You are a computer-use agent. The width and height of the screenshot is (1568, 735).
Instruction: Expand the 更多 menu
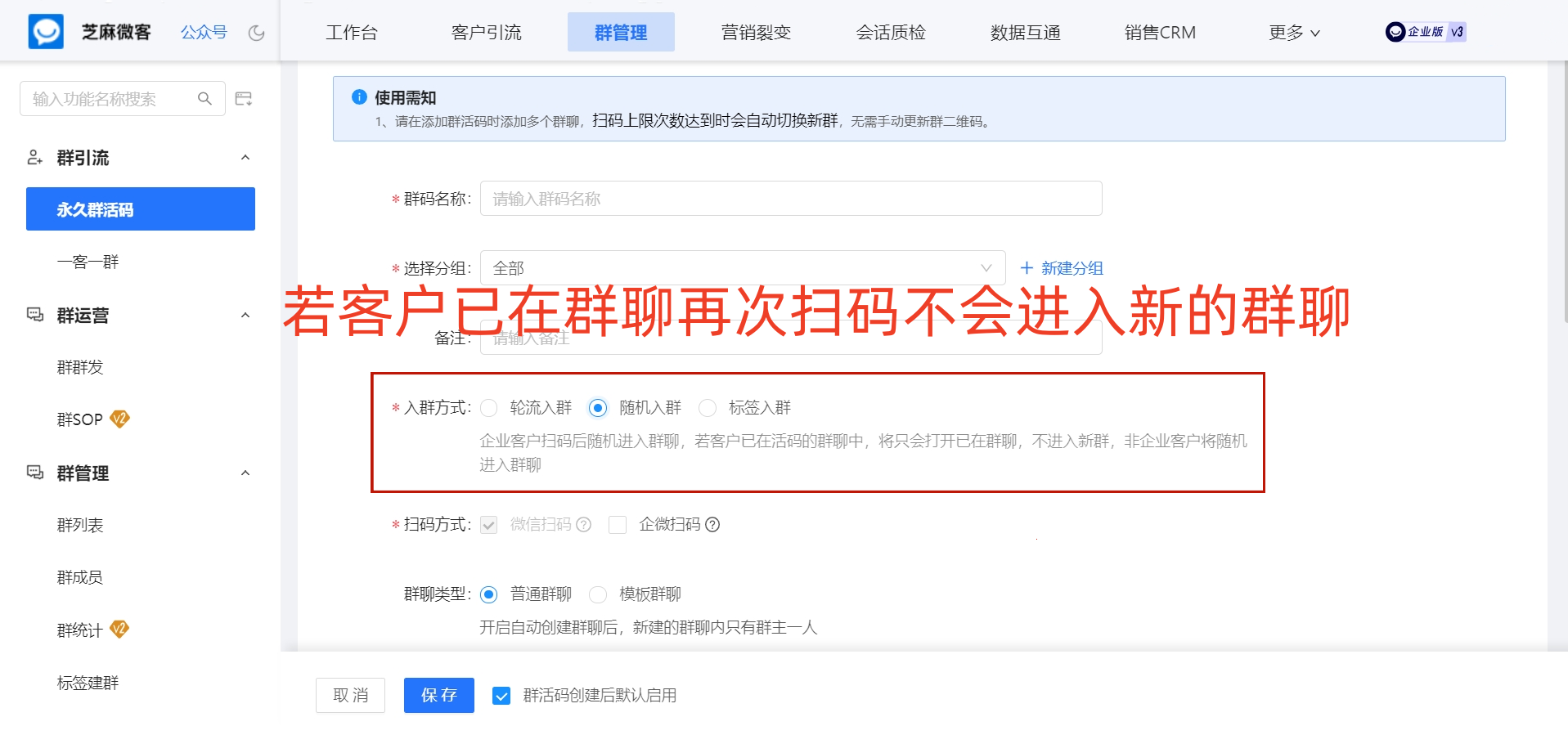coord(1294,33)
